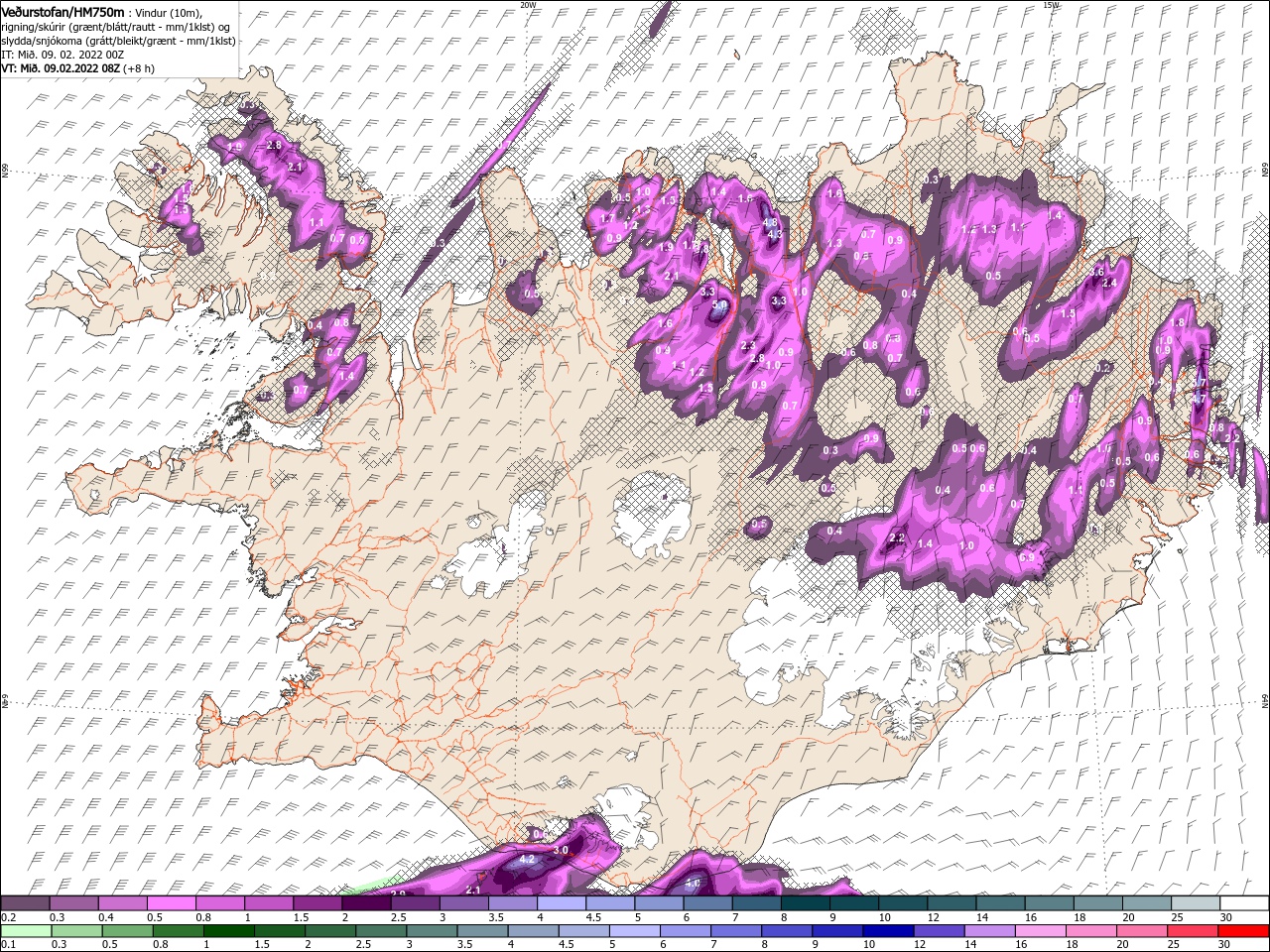Click the VT: Mið. 09.02.2022 08Z valid time
Screen dimensions: 1270x952
coord(61,68)
